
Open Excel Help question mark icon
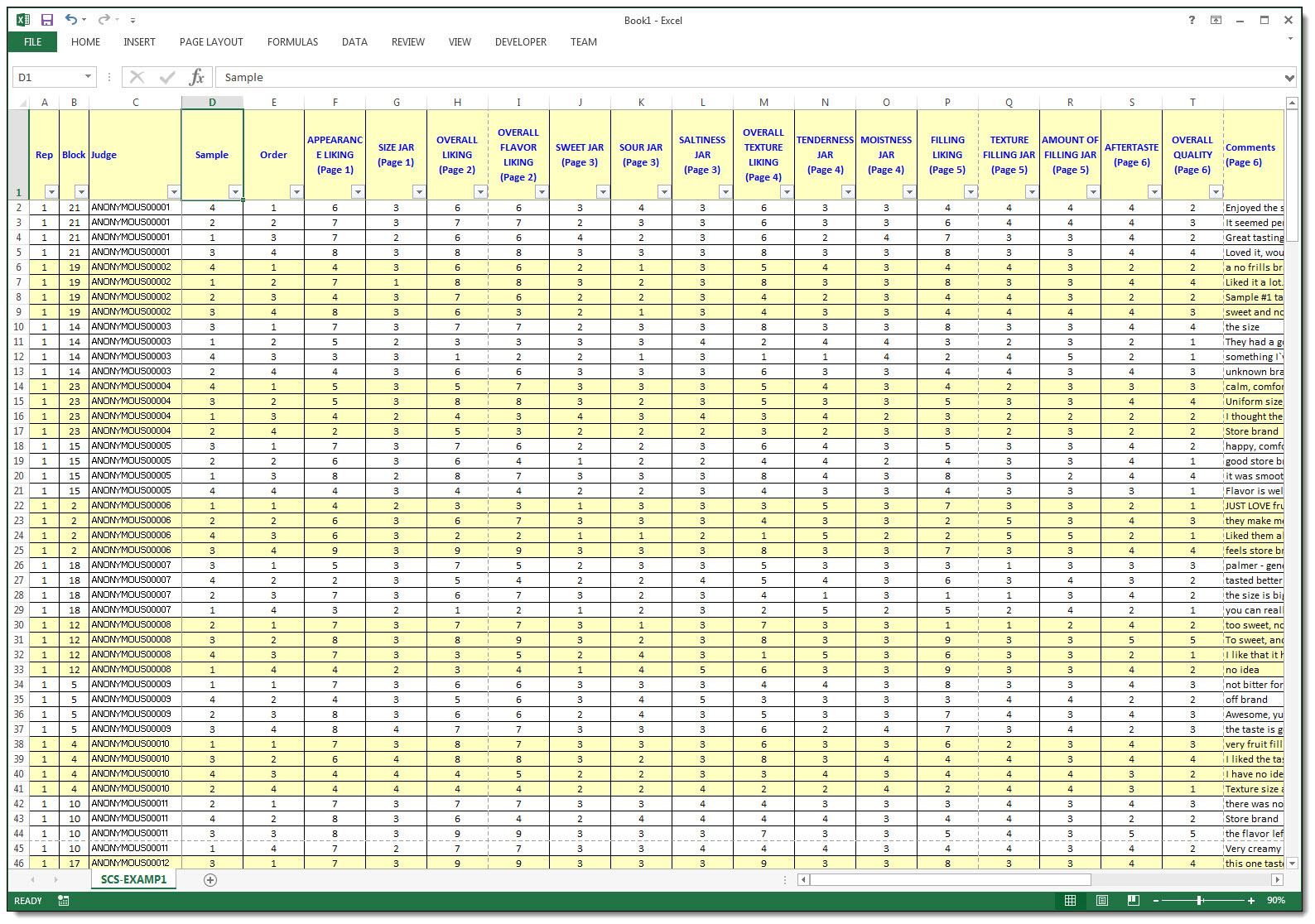[x=1192, y=20]
